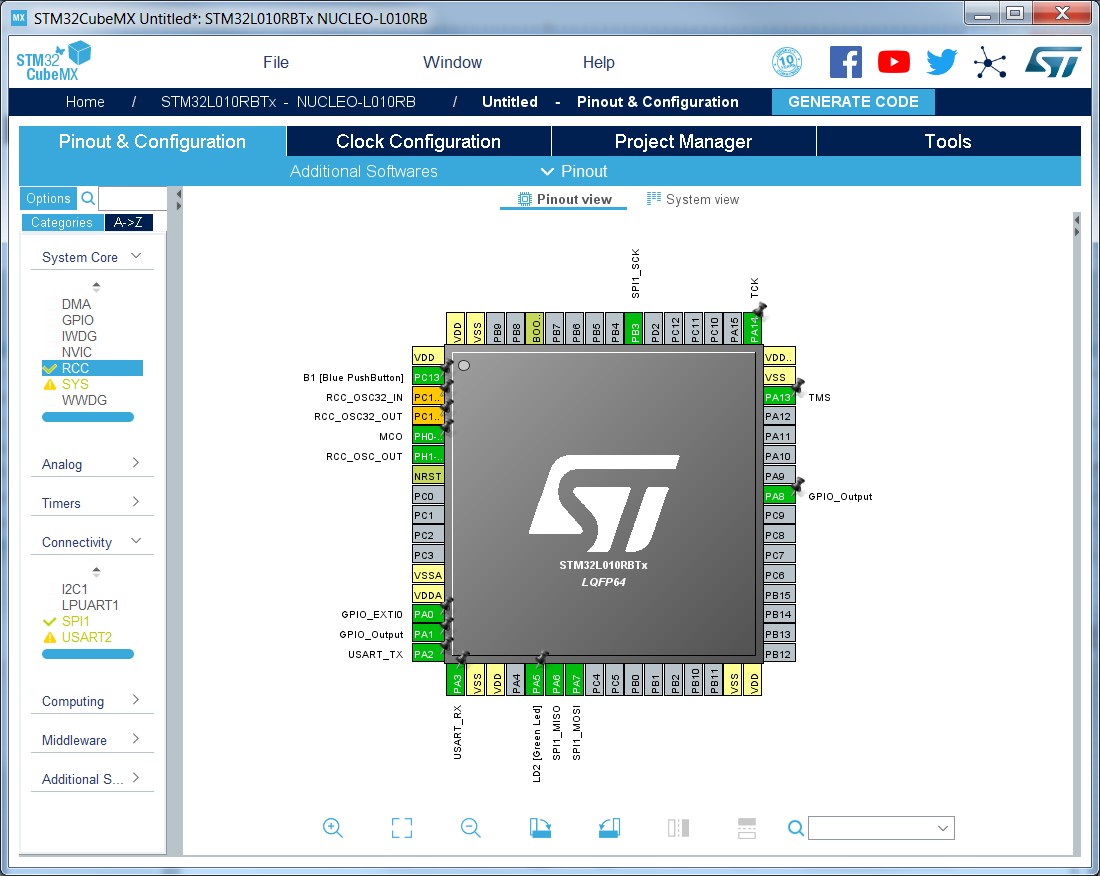Click the search icon next to Options
This screenshot has height=876, width=1100.
(x=88, y=198)
